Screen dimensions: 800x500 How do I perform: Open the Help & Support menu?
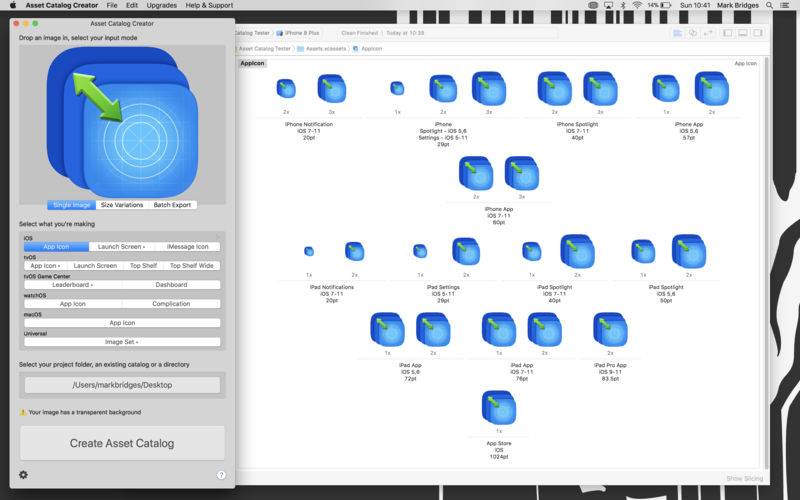tap(209, 5)
